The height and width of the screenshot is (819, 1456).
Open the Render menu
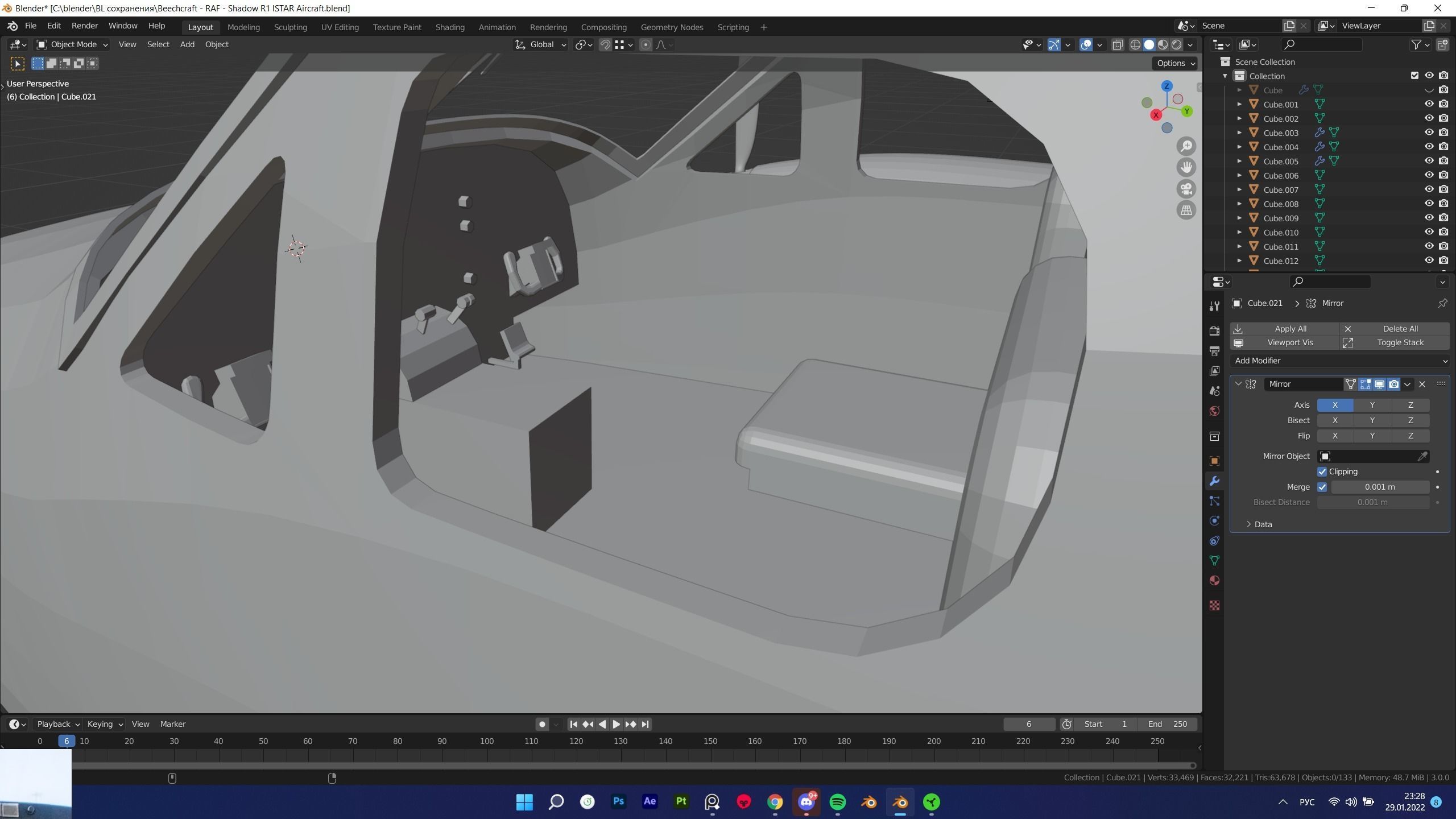tap(84, 26)
